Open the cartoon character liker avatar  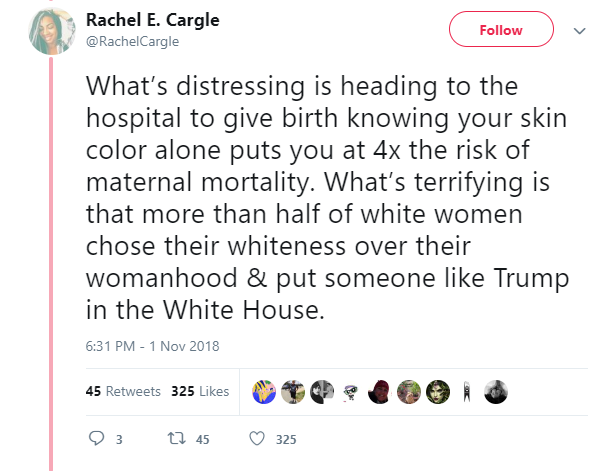351,392
